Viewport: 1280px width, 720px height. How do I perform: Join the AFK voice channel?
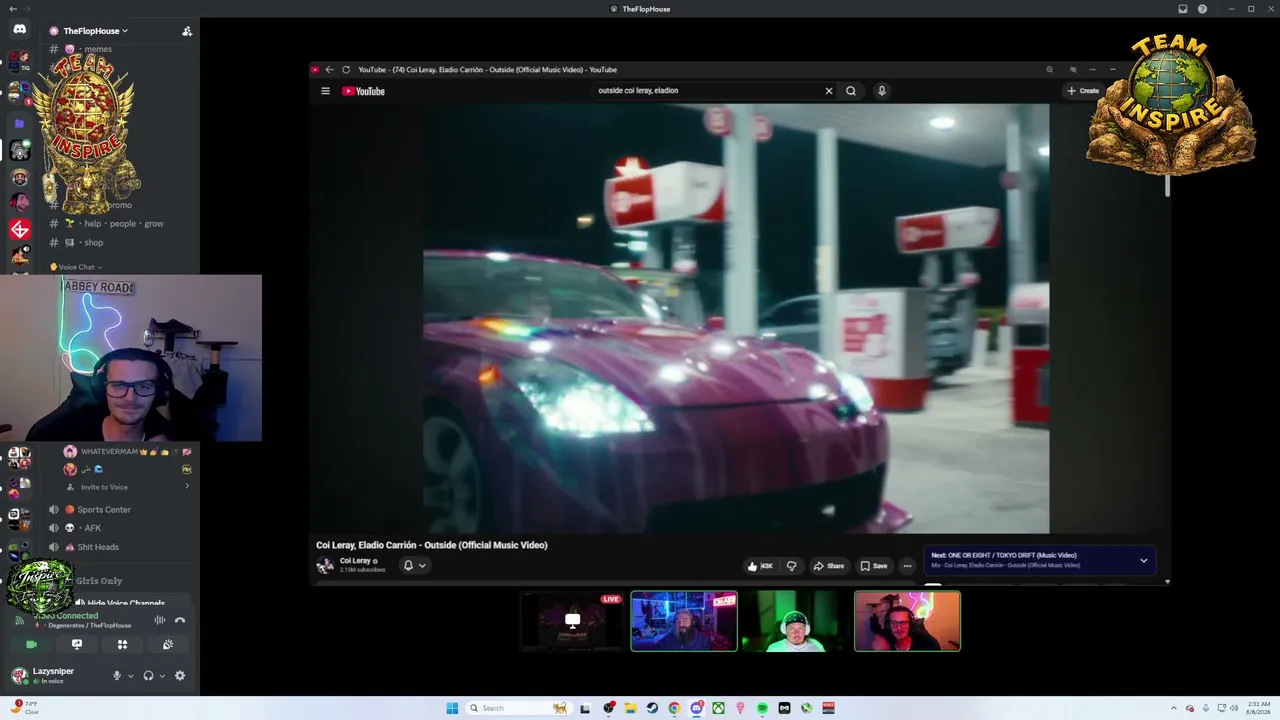tap(93, 528)
